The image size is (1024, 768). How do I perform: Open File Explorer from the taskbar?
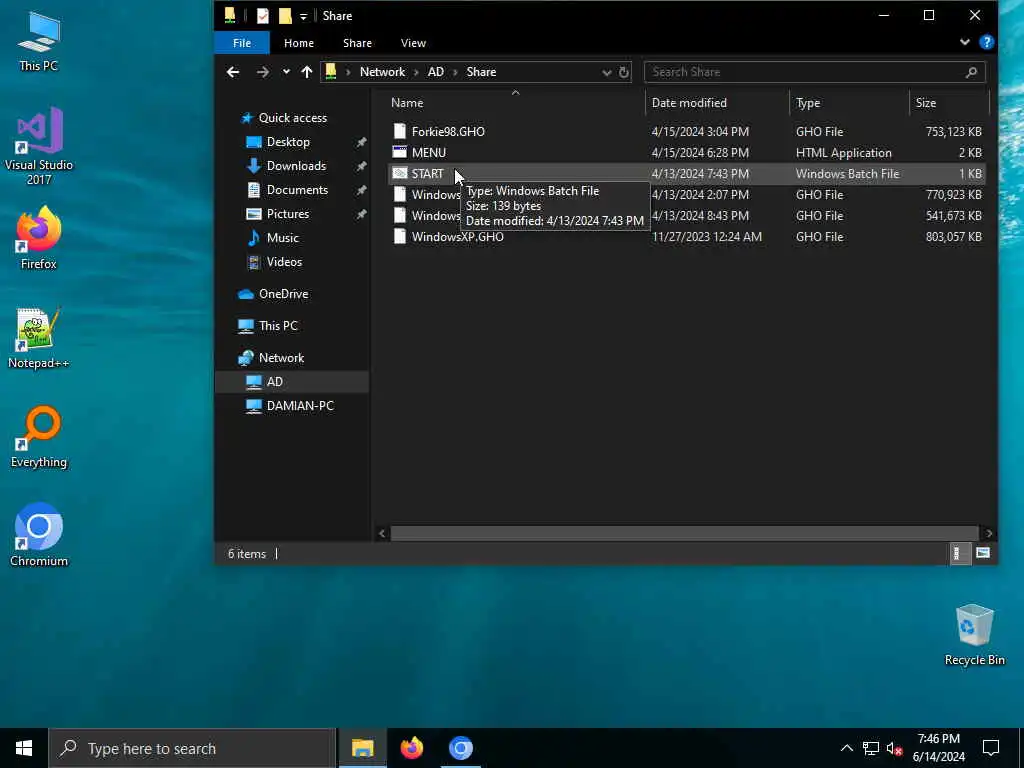pos(362,748)
